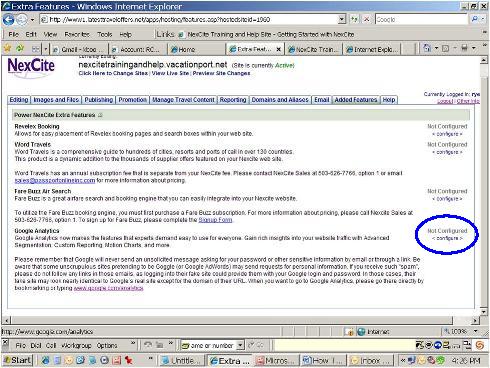Go back with the browser Back arrow
This screenshot has width=490, height=368.
coord(8,20)
